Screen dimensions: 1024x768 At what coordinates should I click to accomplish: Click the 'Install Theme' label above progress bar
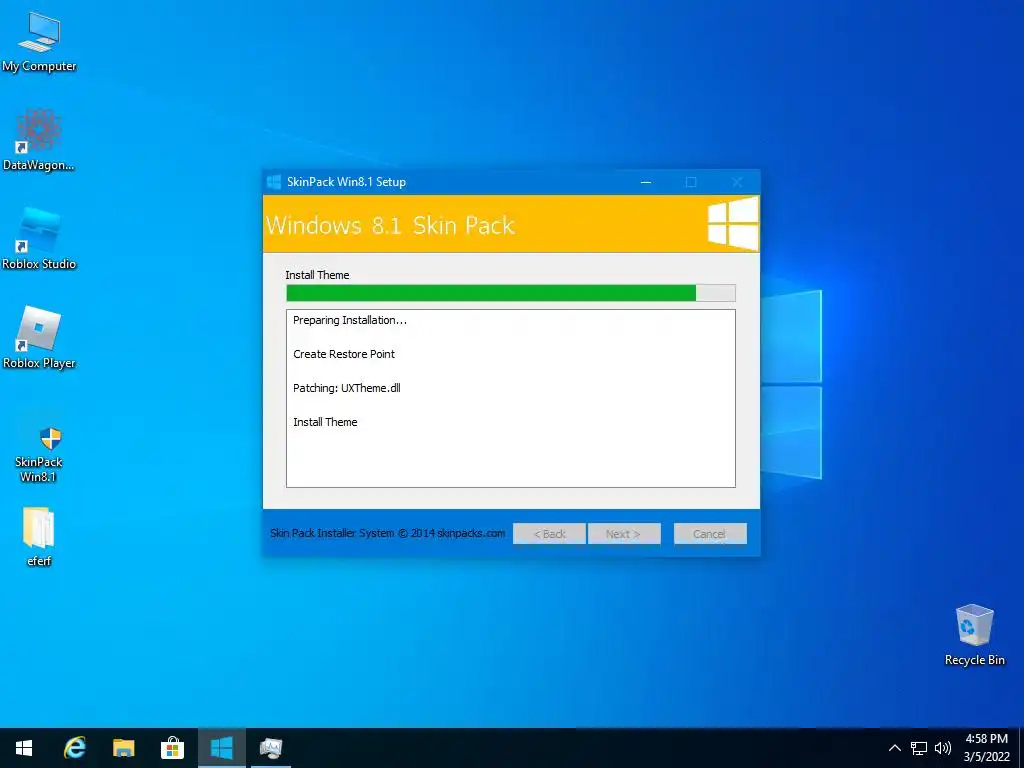(x=317, y=275)
